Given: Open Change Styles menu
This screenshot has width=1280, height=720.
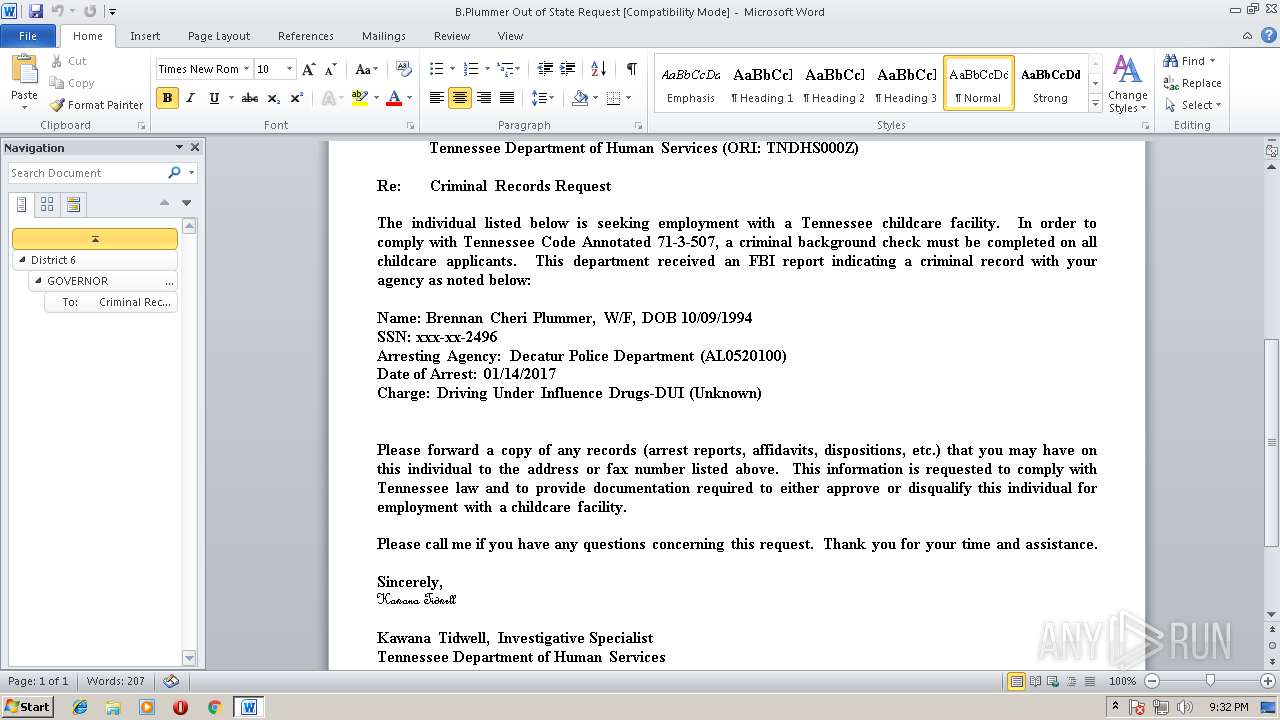Looking at the screenshot, I should pyautogui.click(x=1127, y=85).
